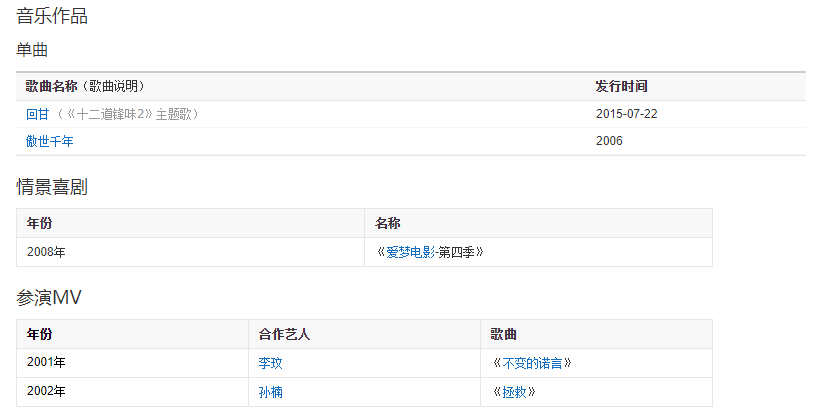Viewport: 818px width, 417px height.
Task: Click the 合作艺人 column header
Action: [284, 334]
